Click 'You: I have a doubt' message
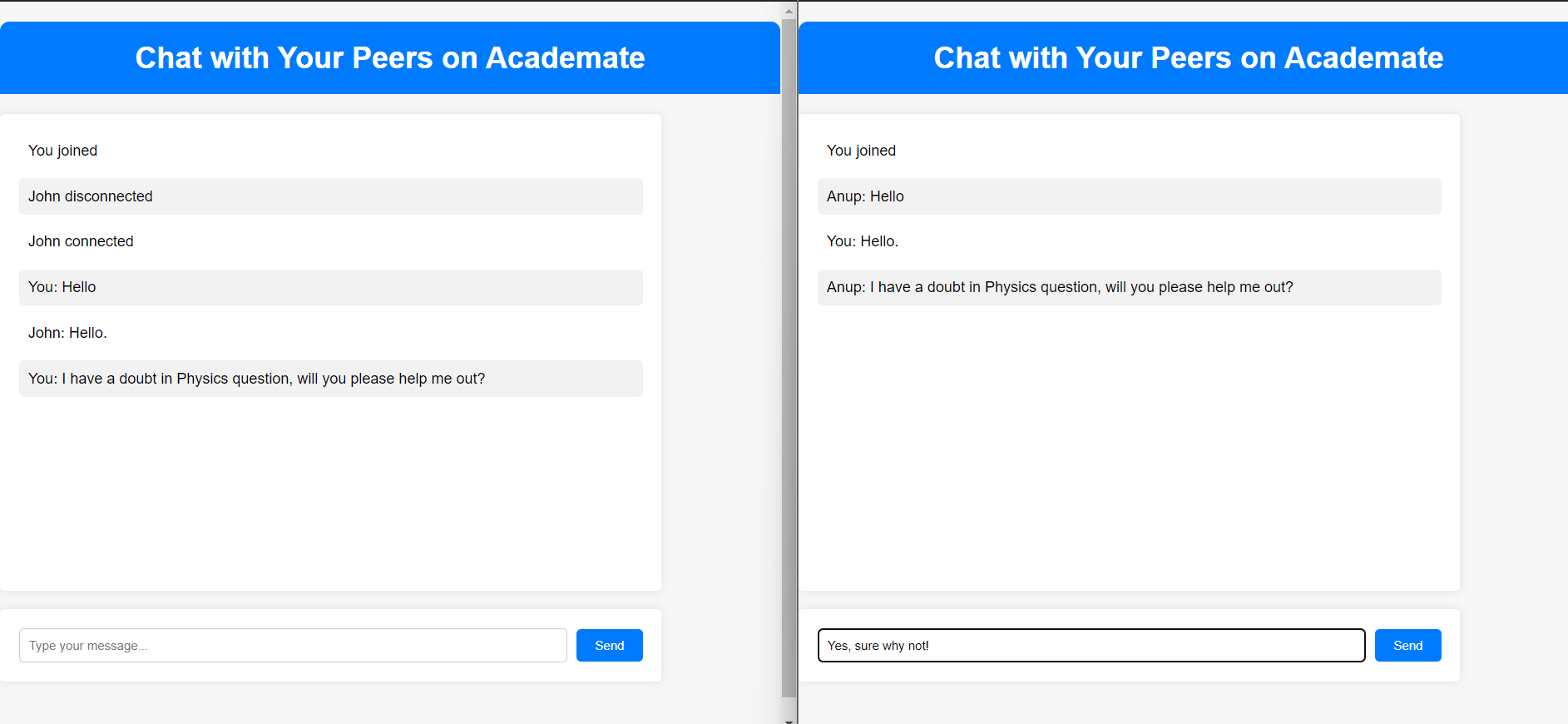 point(256,379)
